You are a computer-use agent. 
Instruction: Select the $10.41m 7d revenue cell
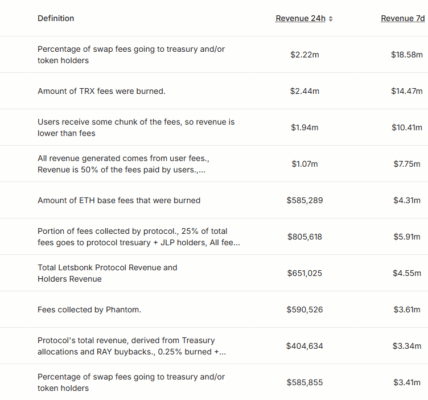point(407,127)
